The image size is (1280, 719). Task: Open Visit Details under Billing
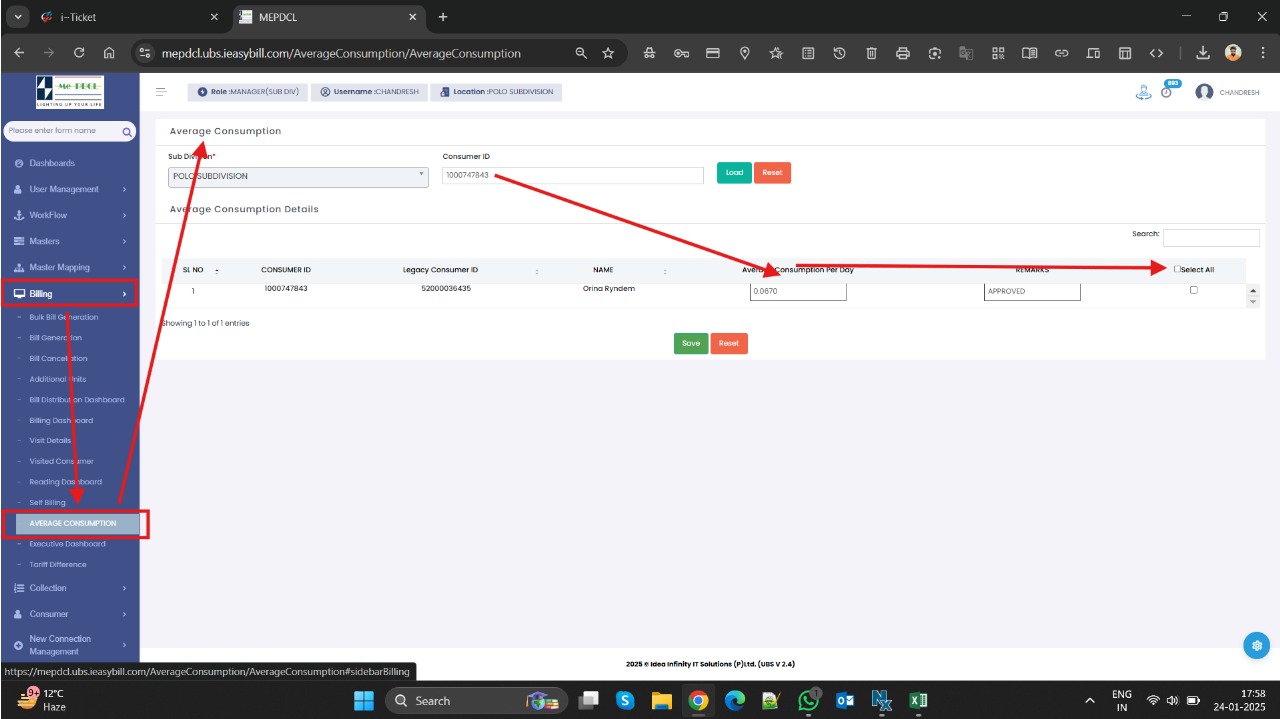pyautogui.click(x=50, y=440)
